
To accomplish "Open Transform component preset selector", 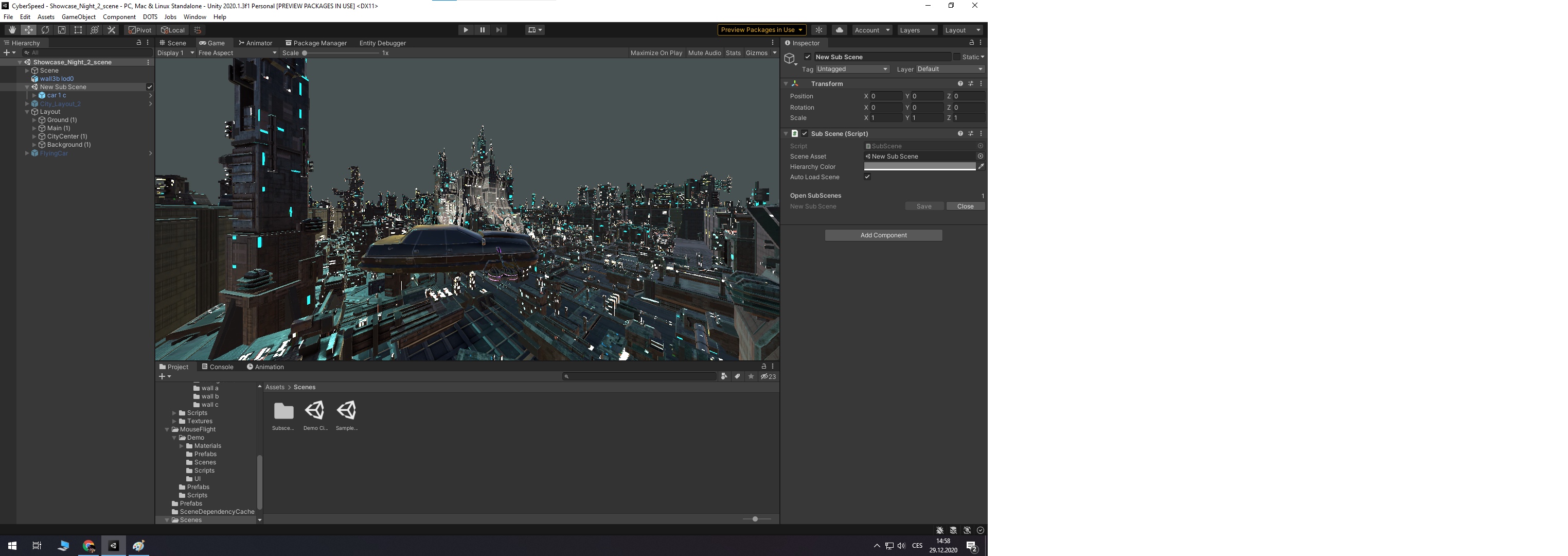I will [971, 83].
